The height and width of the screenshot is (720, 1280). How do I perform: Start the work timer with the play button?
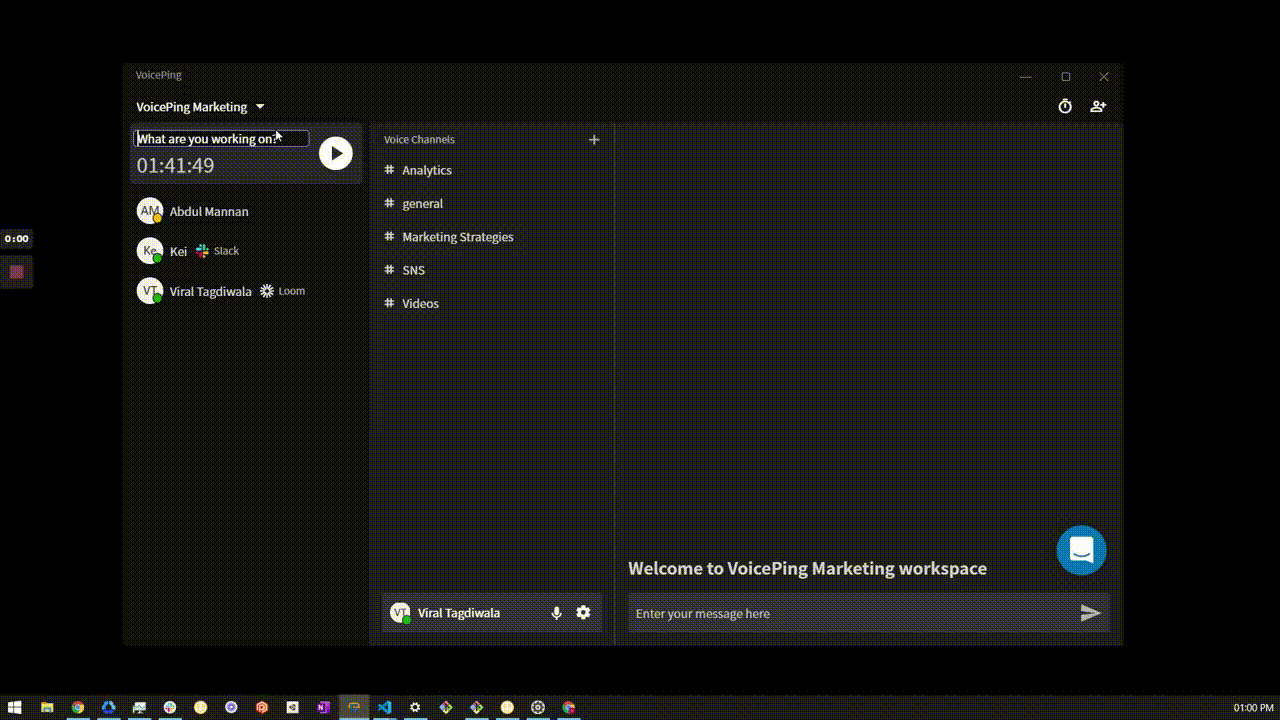click(335, 153)
